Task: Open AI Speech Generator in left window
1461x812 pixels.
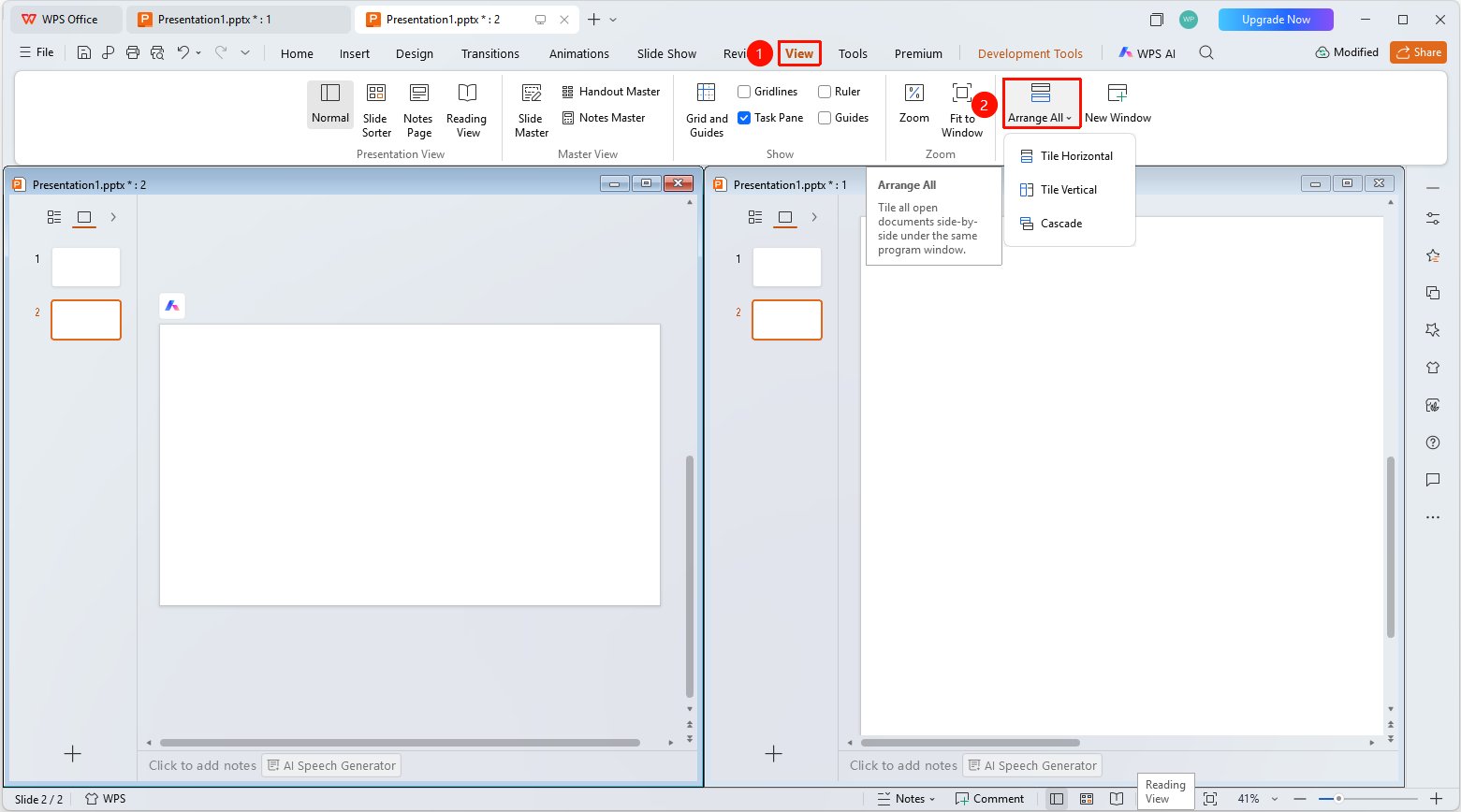Action: (x=331, y=765)
